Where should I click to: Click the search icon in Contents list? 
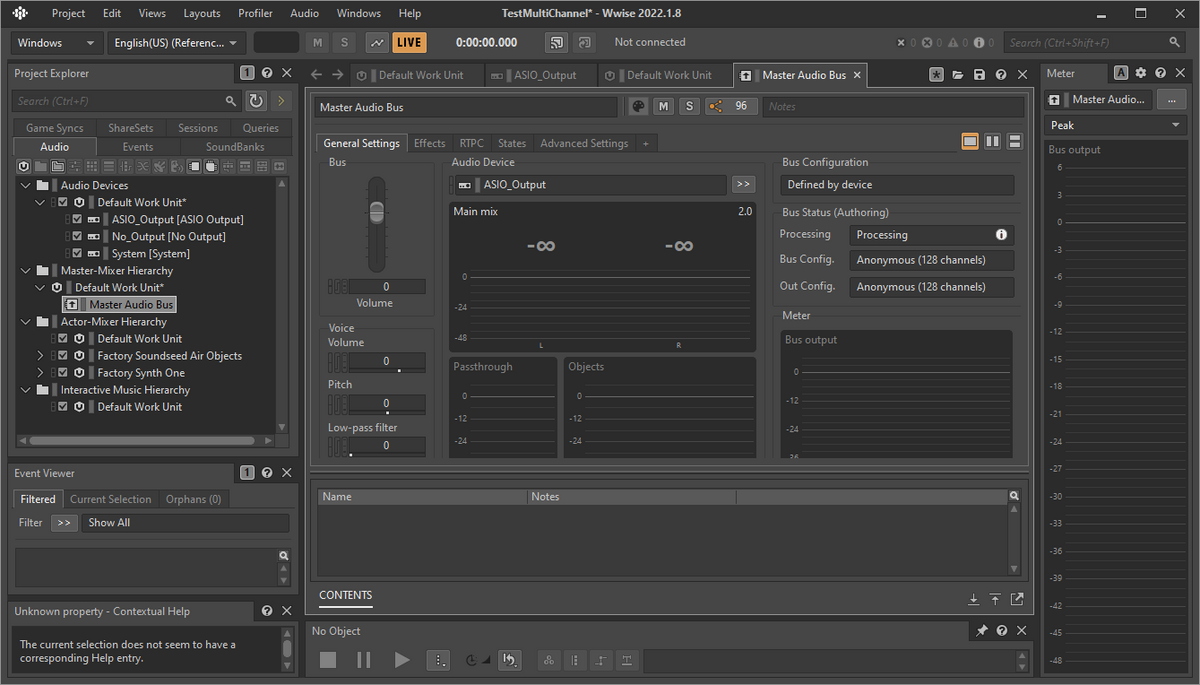1014,496
